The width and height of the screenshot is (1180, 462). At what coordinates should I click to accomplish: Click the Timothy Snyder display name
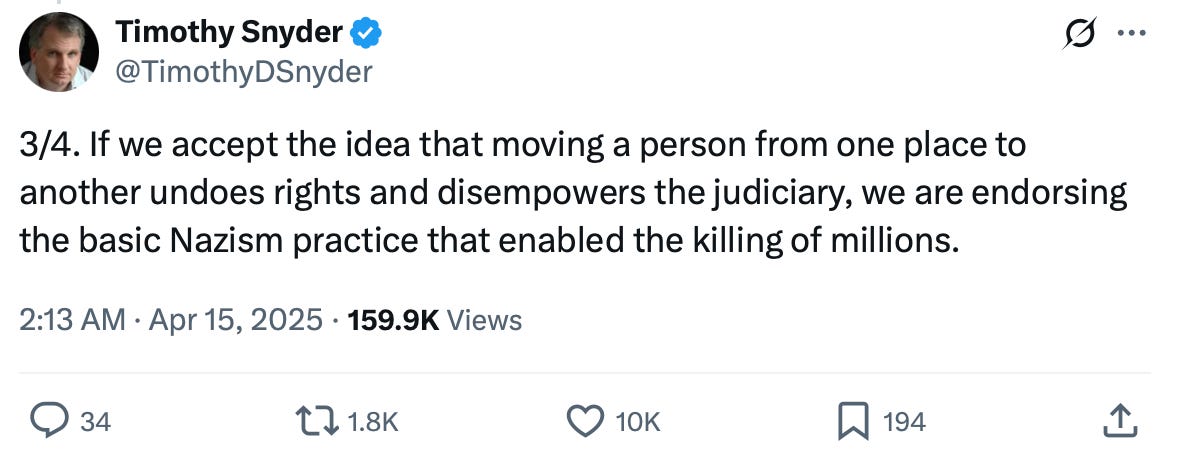point(230,32)
